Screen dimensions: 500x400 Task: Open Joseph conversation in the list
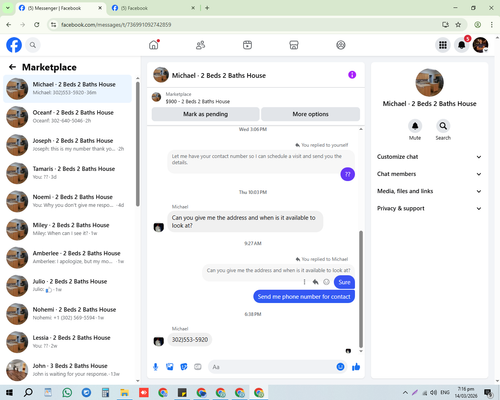(x=68, y=145)
